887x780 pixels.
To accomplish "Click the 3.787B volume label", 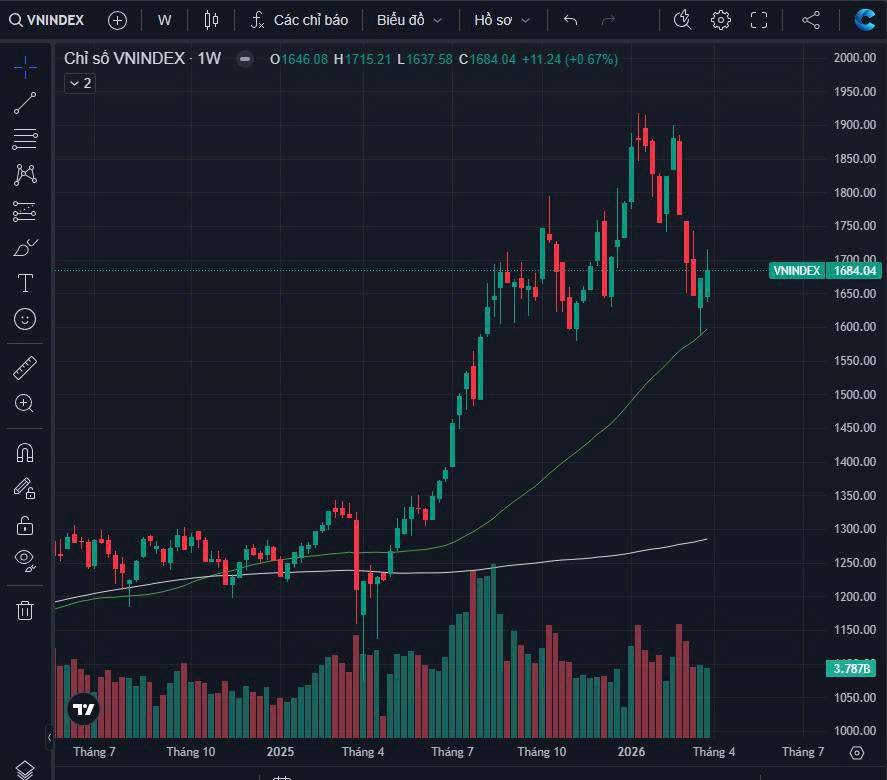I will pyautogui.click(x=851, y=668).
